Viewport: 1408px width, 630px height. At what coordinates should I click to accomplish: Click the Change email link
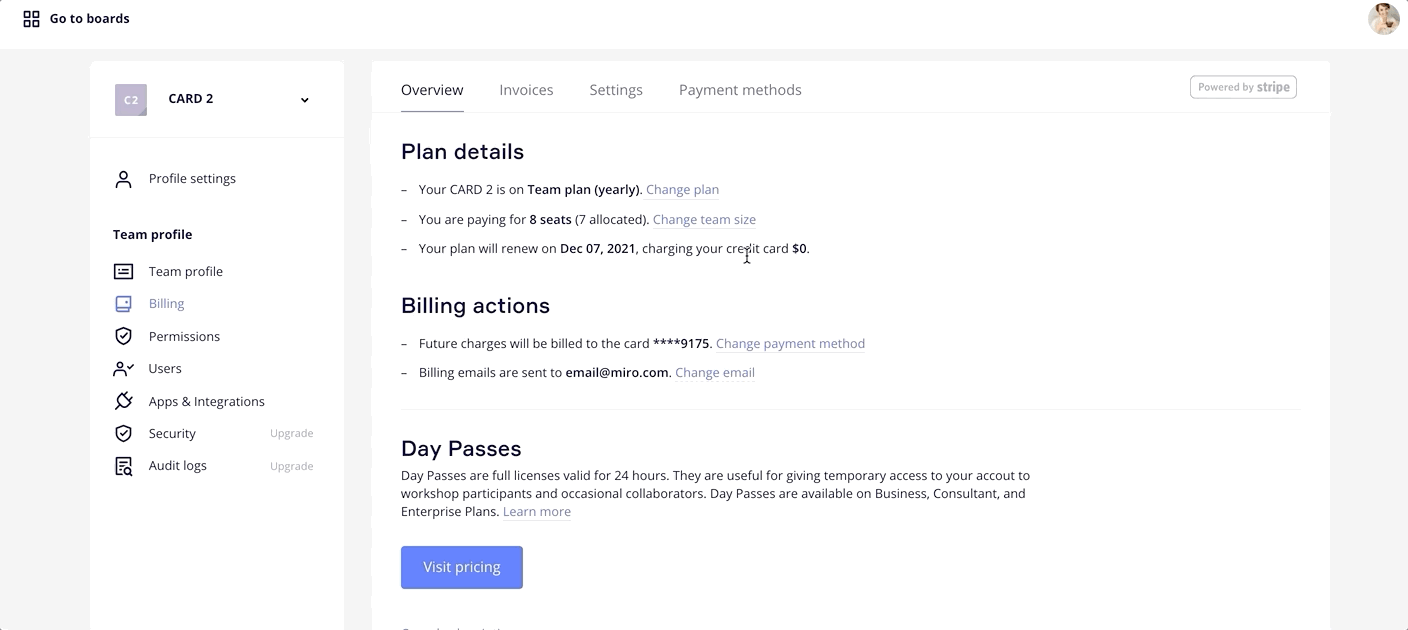[714, 373]
